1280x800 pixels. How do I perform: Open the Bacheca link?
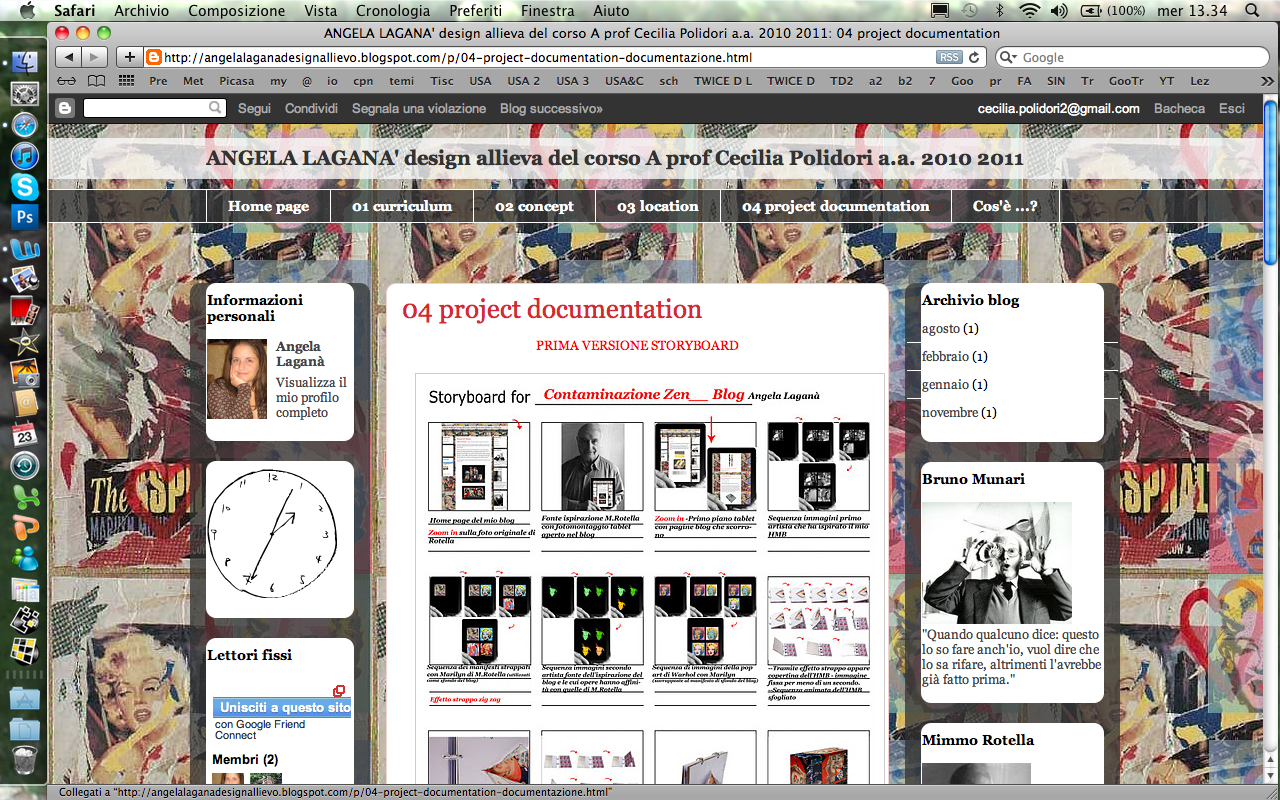1179,108
